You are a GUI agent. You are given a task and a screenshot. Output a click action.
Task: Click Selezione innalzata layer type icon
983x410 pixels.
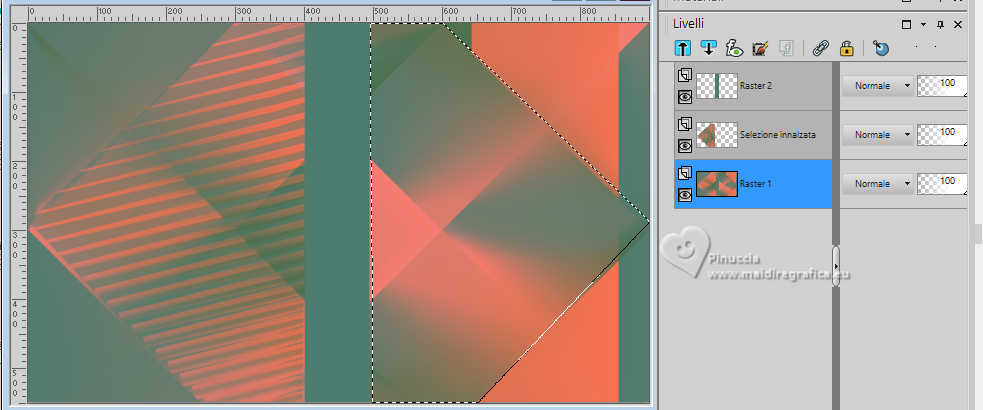click(x=685, y=125)
